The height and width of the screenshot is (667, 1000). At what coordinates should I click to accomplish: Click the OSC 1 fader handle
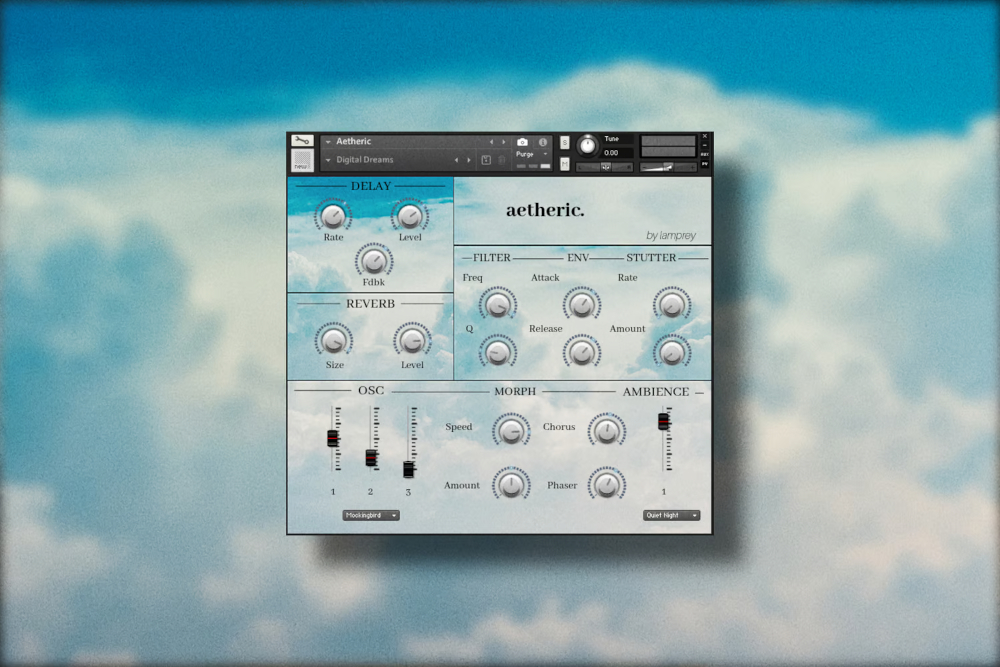coord(333,438)
